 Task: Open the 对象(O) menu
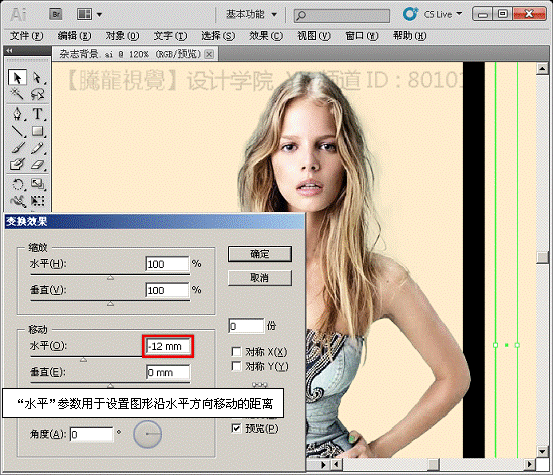(x=122, y=36)
